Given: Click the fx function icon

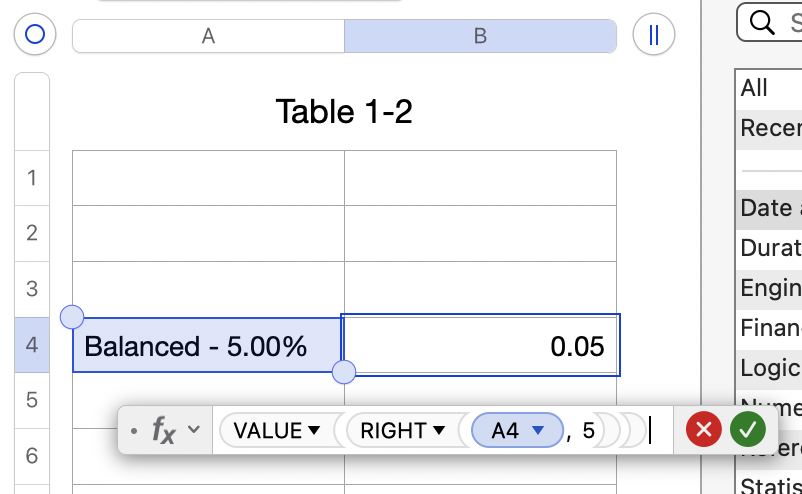Looking at the screenshot, I should [x=164, y=431].
